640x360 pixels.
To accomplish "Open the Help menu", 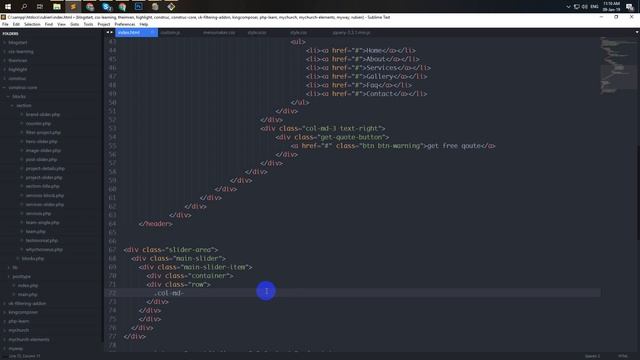I will tap(144, 24).
